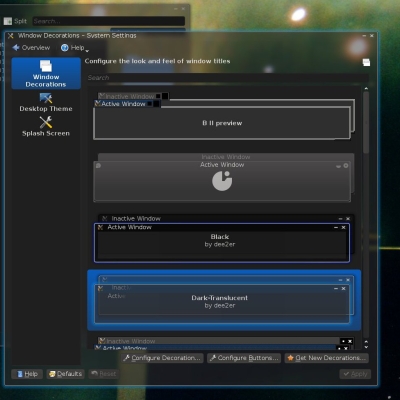Image resolution: width=400 pixels, height=400 pixels.
Task: Click the decoration list scrollbar down arrow
Action: pyautogui.click(x=366, y=347)
